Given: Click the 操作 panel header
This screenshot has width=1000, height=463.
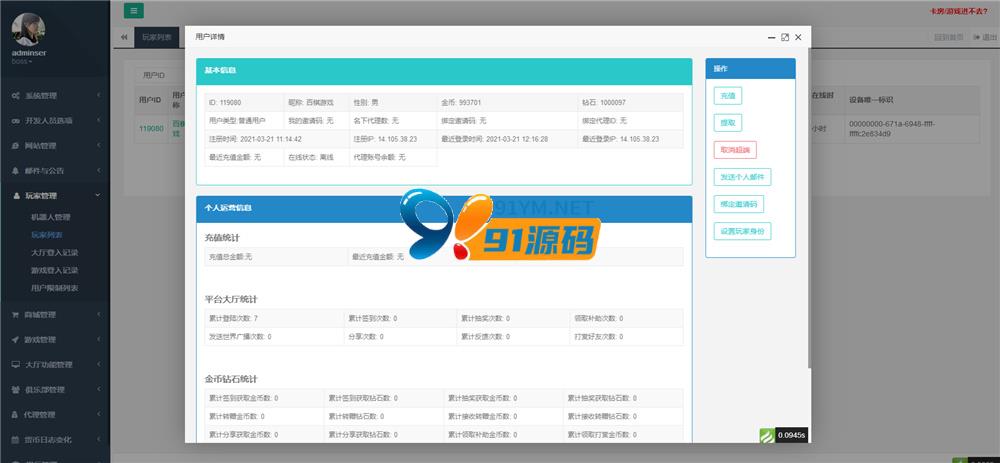Looking at the screenshot, I should coord(750,68).
